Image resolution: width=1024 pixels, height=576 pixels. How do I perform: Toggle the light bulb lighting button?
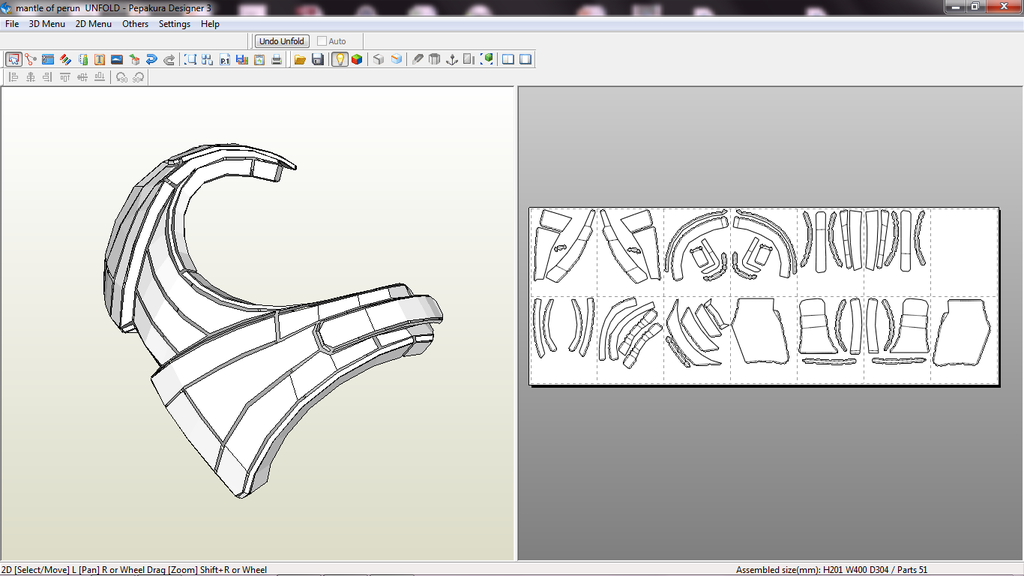(x=339, y=60)
